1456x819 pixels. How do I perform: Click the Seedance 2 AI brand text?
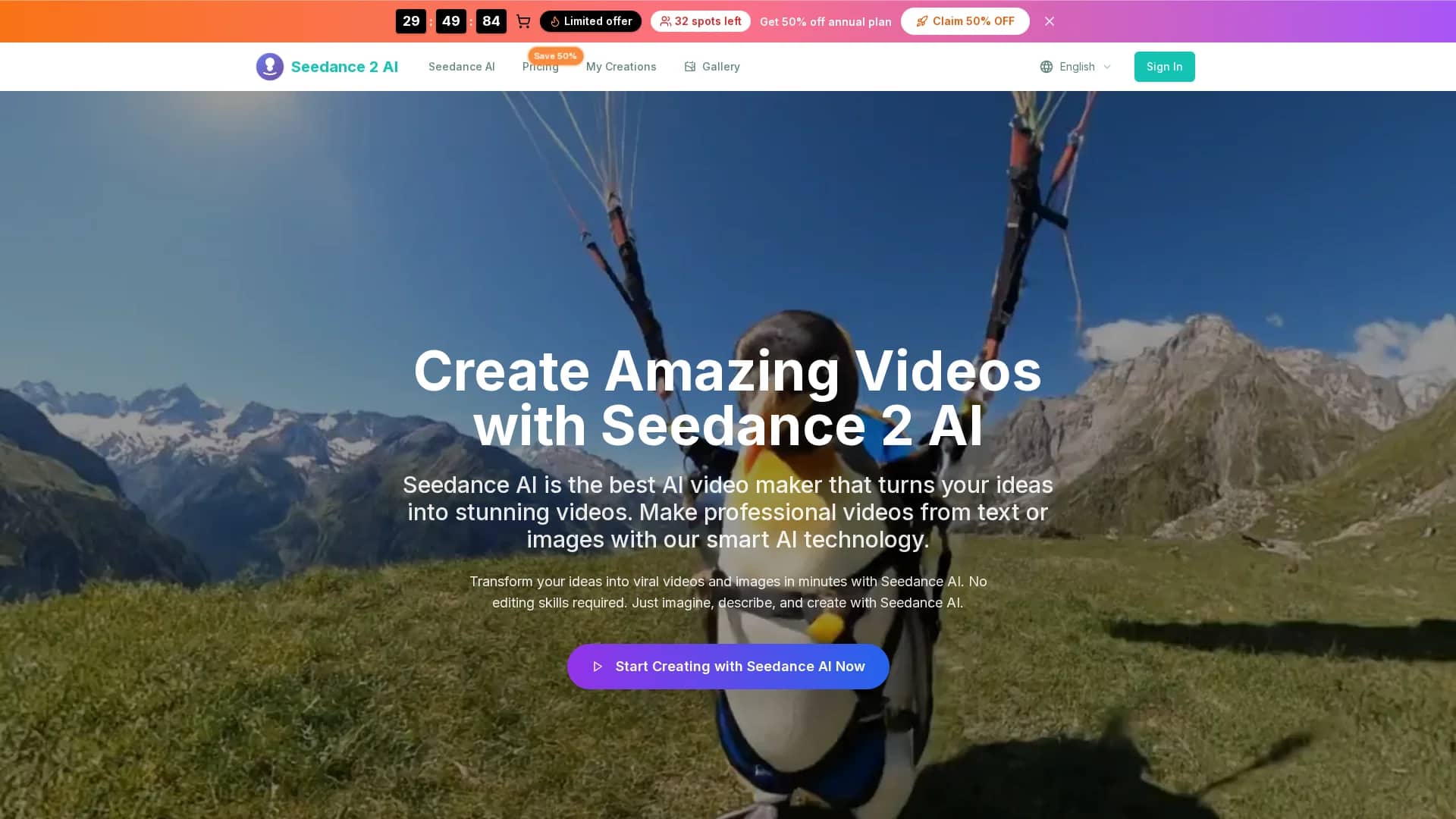[344, 67]
